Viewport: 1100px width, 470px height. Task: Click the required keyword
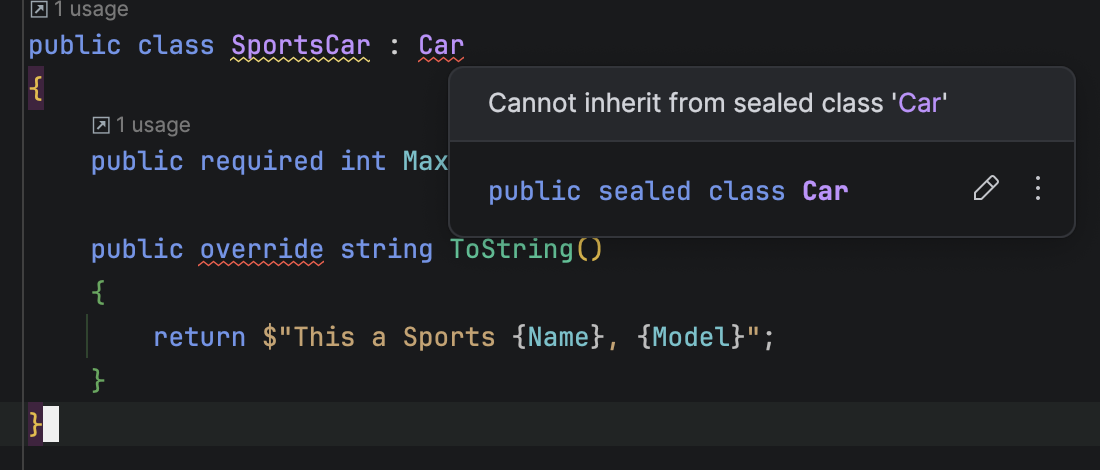pyautogui.click(x=262, y=161)
